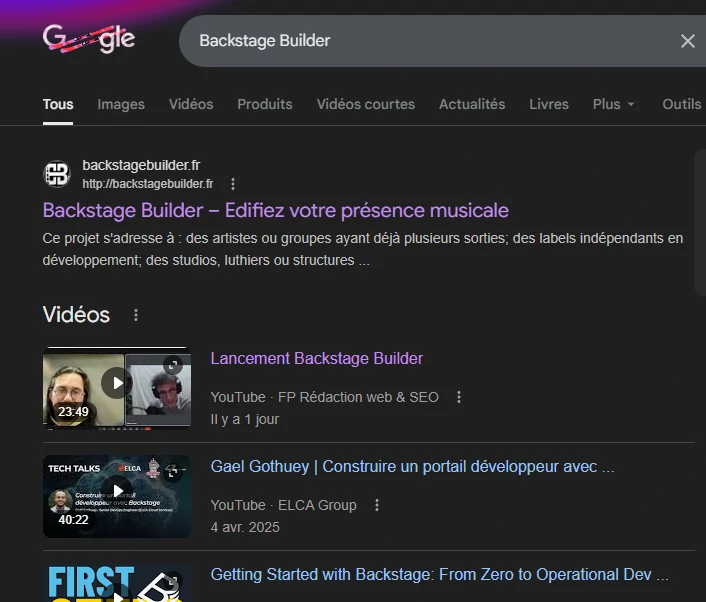Click the Google logo
The width and height of the screenshot is (706, 602).
[89, 40]
